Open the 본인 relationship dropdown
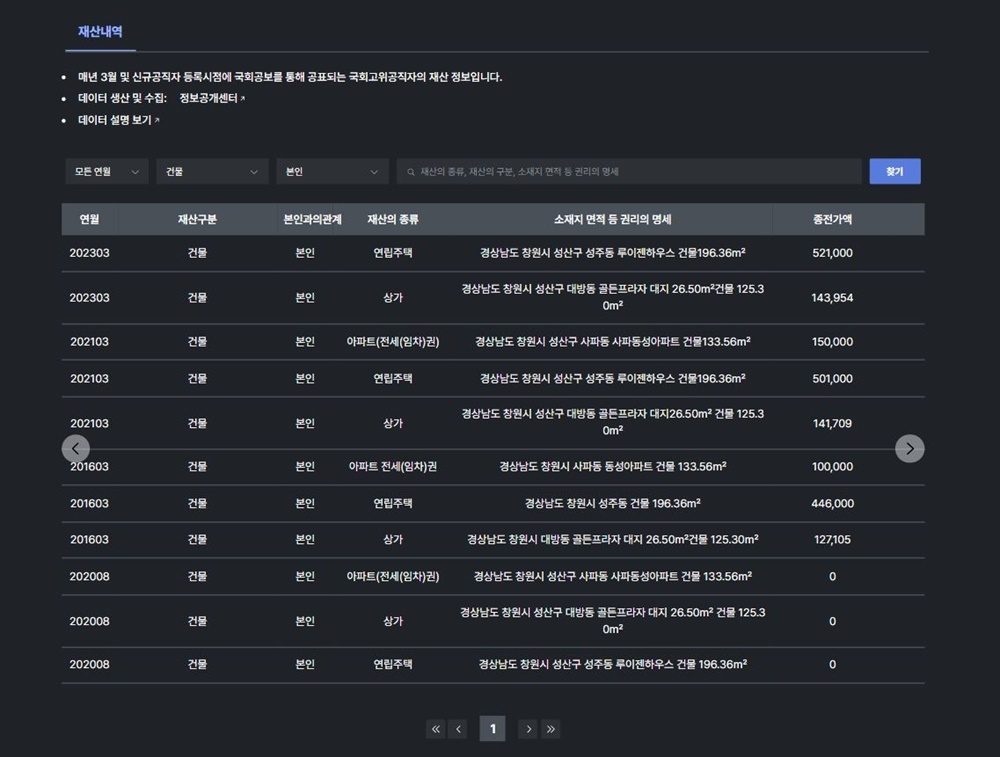The image size is (1000, 757). pos(332,172)
